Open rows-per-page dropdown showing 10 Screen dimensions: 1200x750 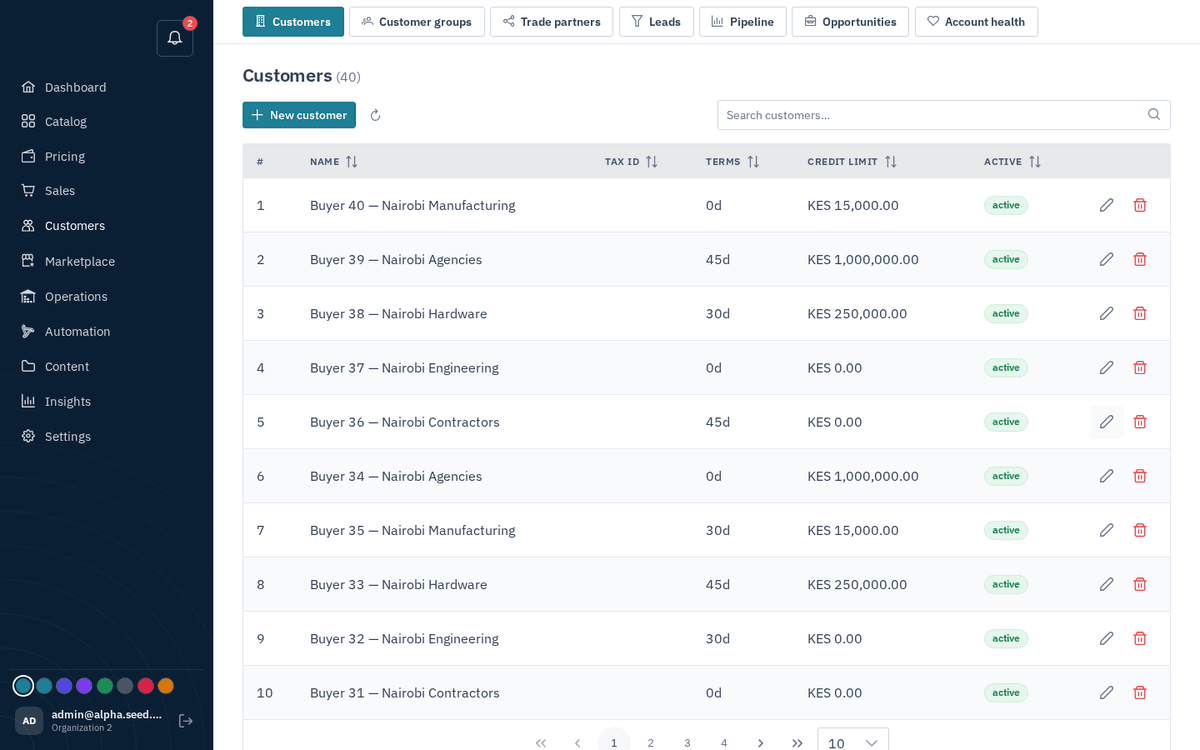click(853, 743)
